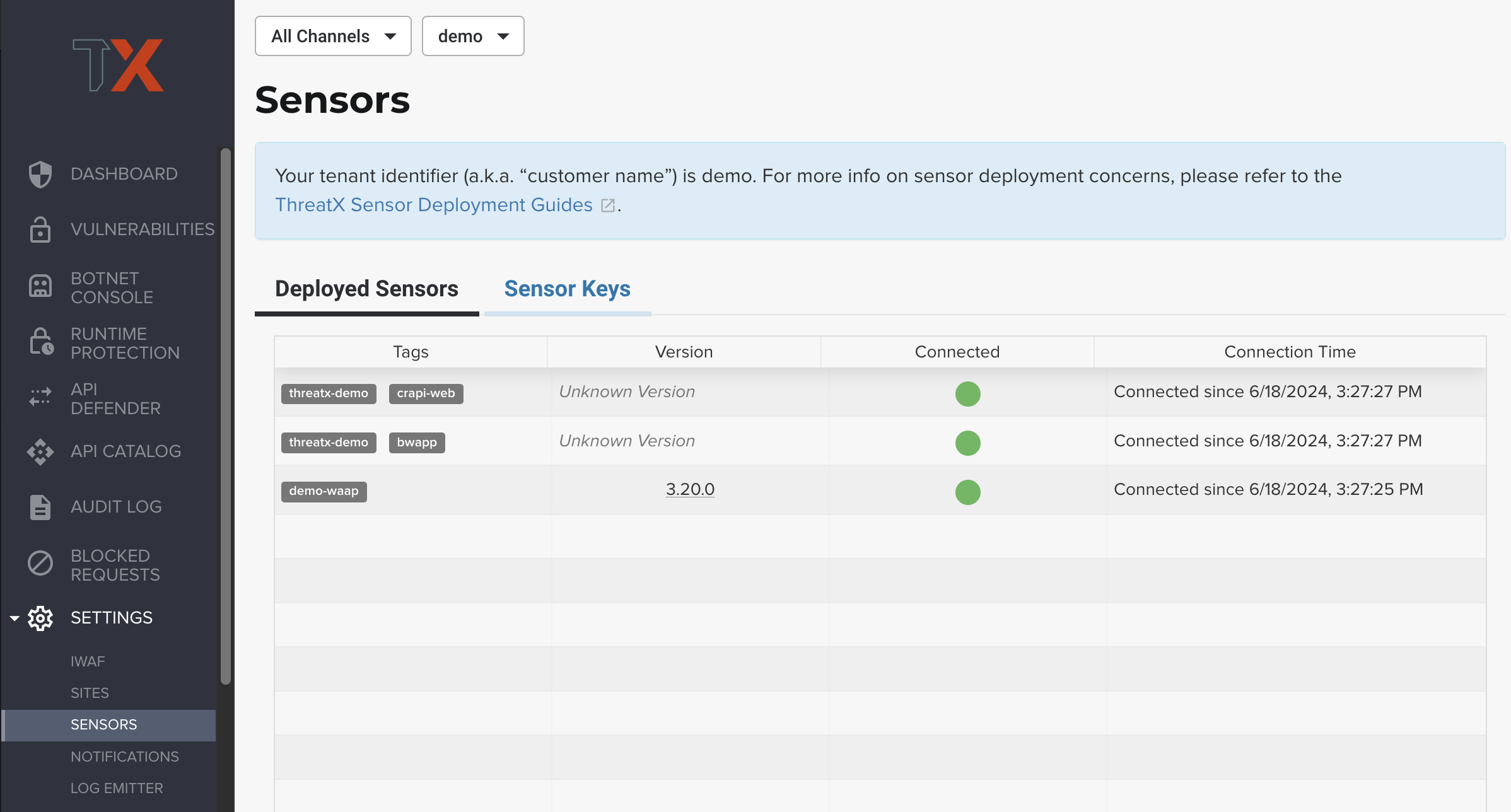Click the crapi-web tag
The width and height of the screenshot is (1511, 812).
coord(426,393)
